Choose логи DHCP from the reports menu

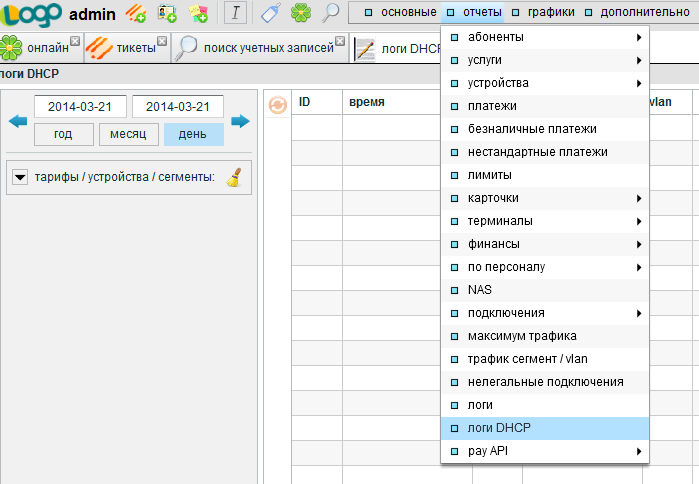coord(545,428)
